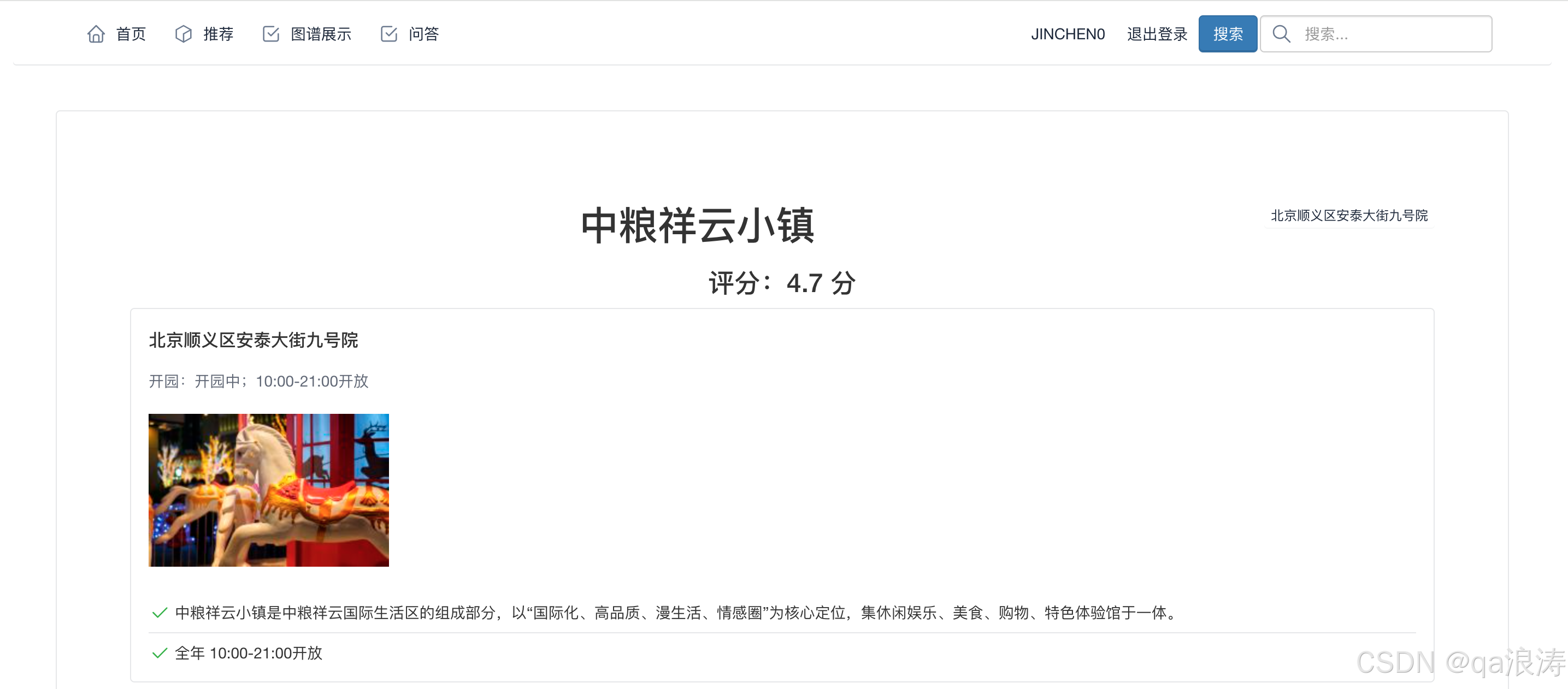Click green checkmark beside 中粮祥云小镇 description
Image resolution: width=1568 pixels, height=689 pixels.
[x=160, y=613]
